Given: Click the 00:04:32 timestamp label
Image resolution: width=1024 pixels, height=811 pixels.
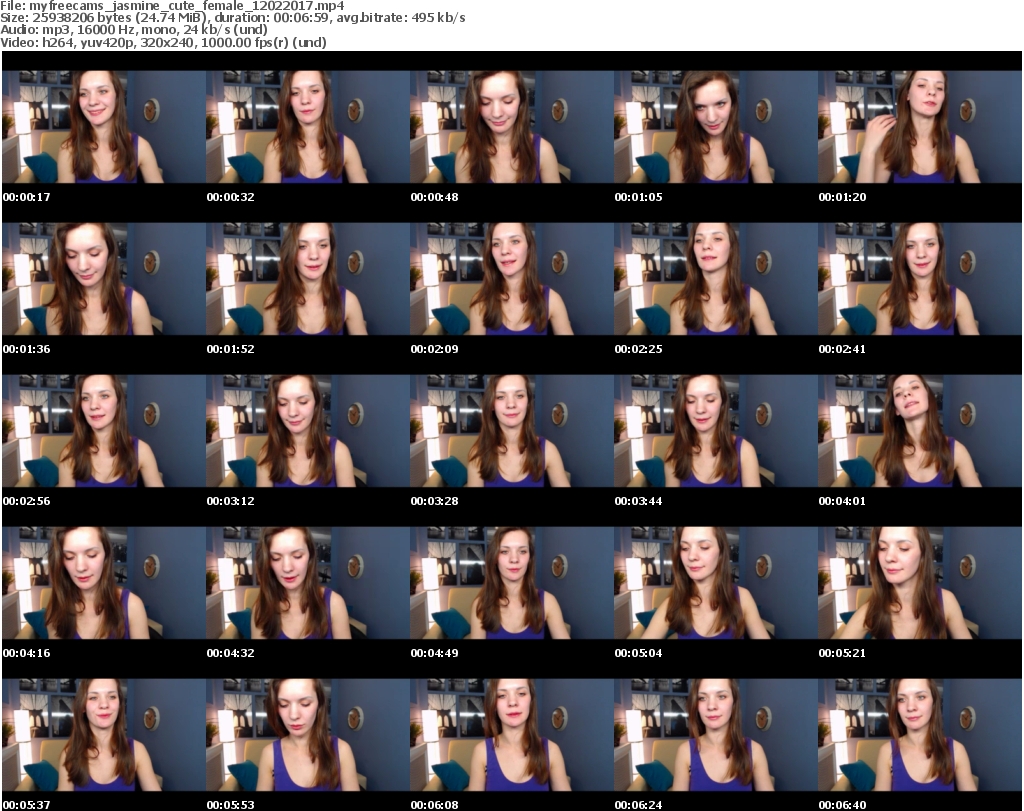Looking at the screenshot, I should coord(231,653).
